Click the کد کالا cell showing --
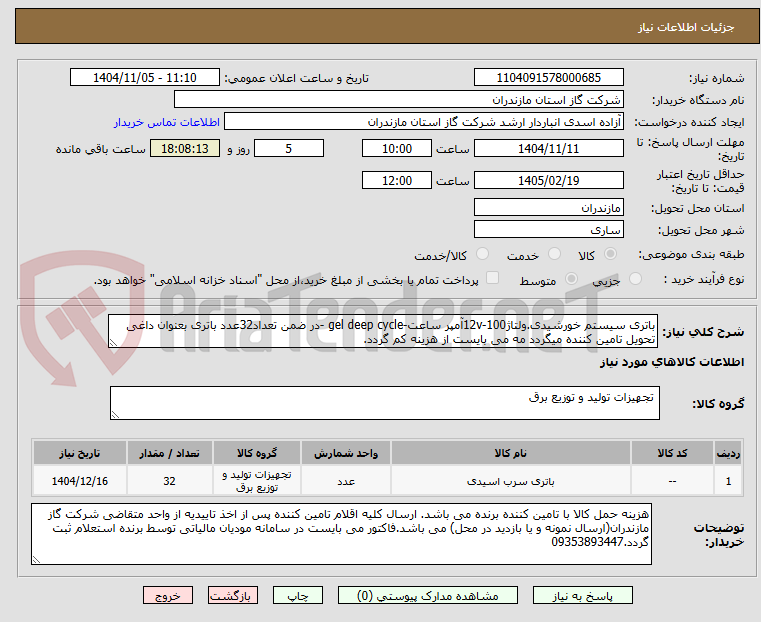761x622 pixels. pos(672,481)
